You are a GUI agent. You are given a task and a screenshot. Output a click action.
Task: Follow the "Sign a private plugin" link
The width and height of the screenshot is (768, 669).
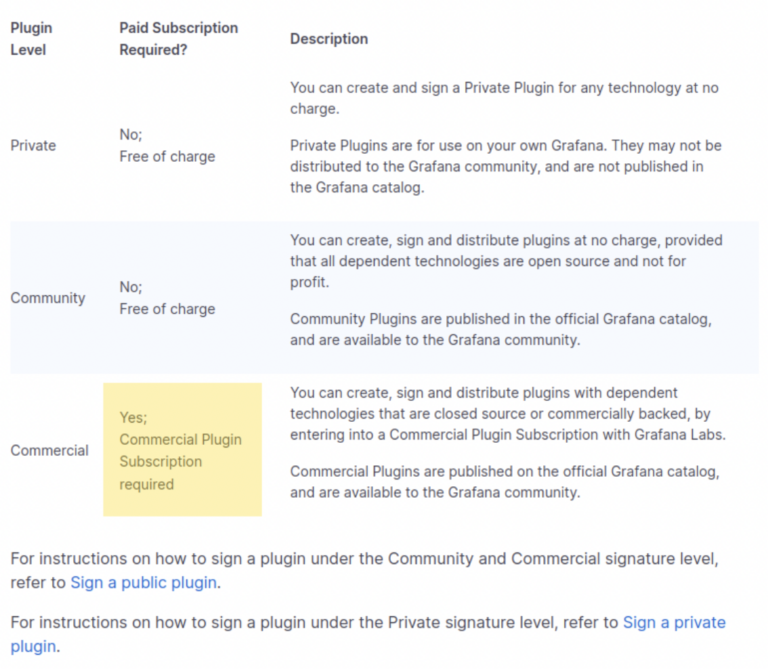[673, 623]
